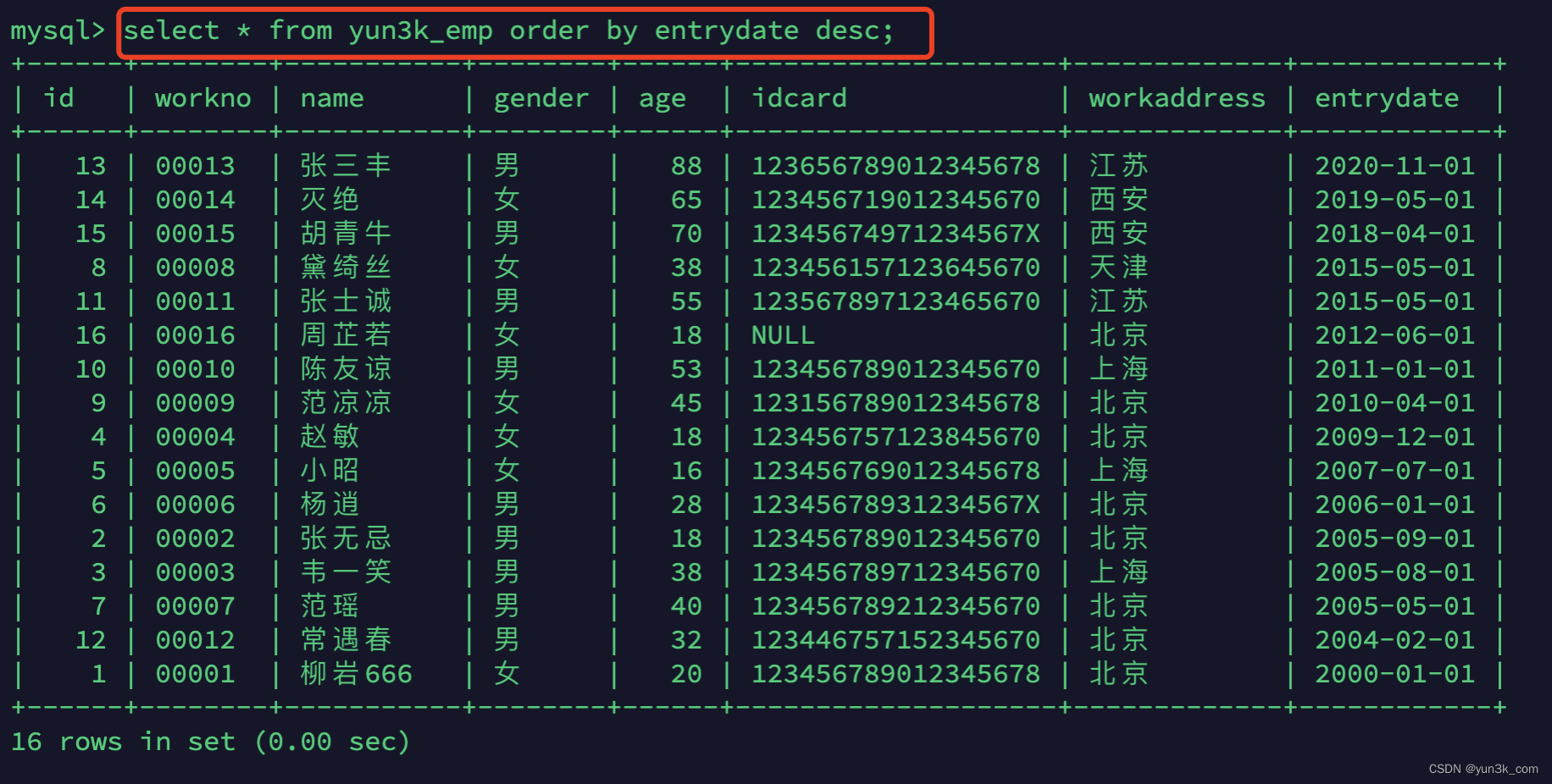This screenshot has width=1552, height=784.
Task: Select workno value 00007
Action: (195, 606)
